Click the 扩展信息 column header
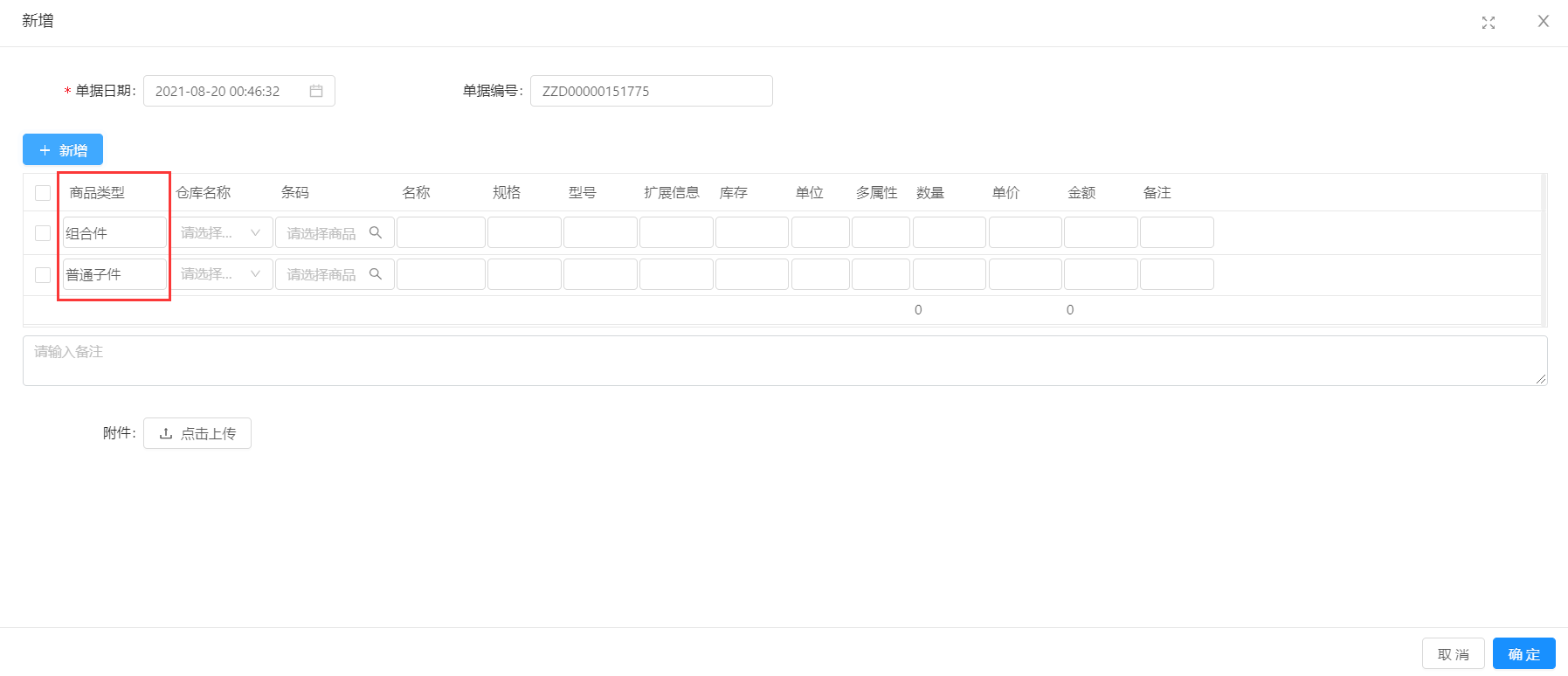 tap(672, 192)
